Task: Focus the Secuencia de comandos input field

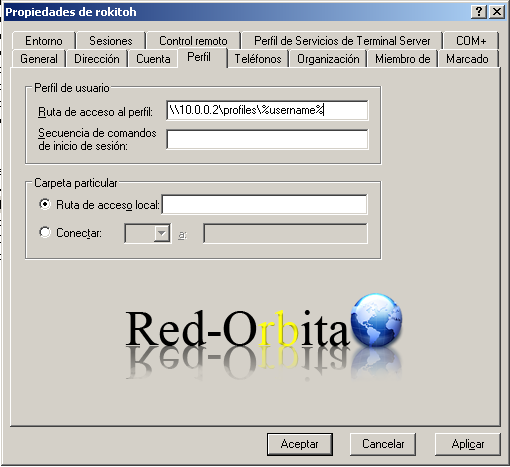Action: pyautogui.click(x=267, y=139)
